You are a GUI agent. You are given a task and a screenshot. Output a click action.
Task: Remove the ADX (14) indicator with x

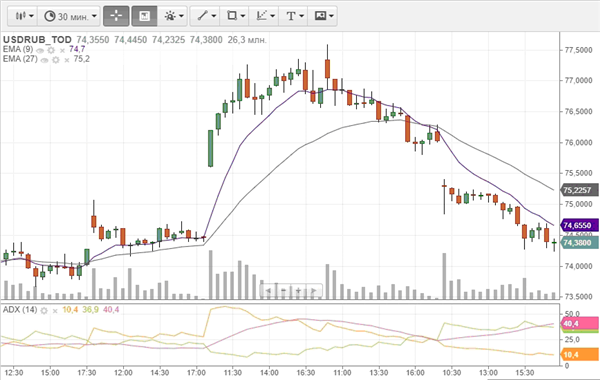coord(55,310)
